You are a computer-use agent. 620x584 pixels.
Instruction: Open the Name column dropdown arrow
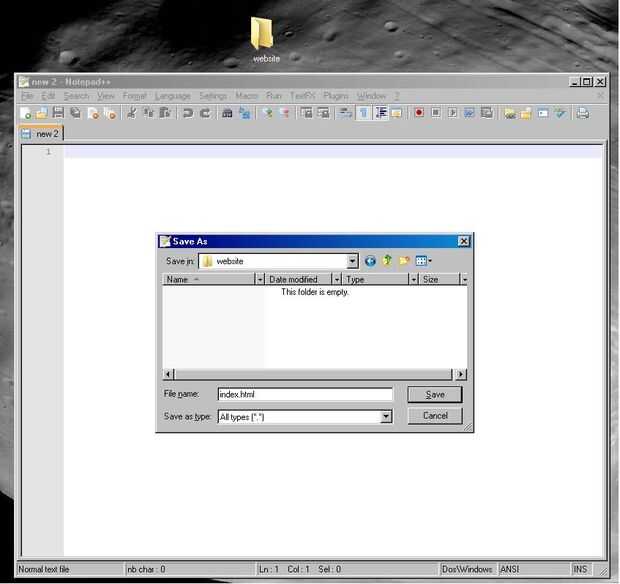(260, 280)
